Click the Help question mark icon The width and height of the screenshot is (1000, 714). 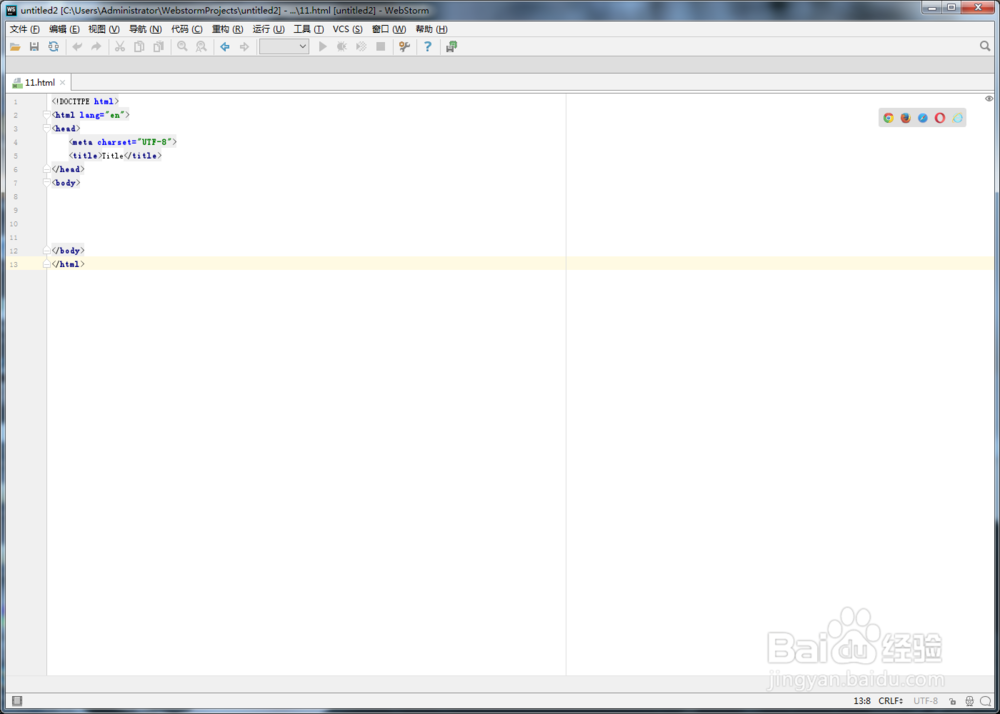[427, 46]
